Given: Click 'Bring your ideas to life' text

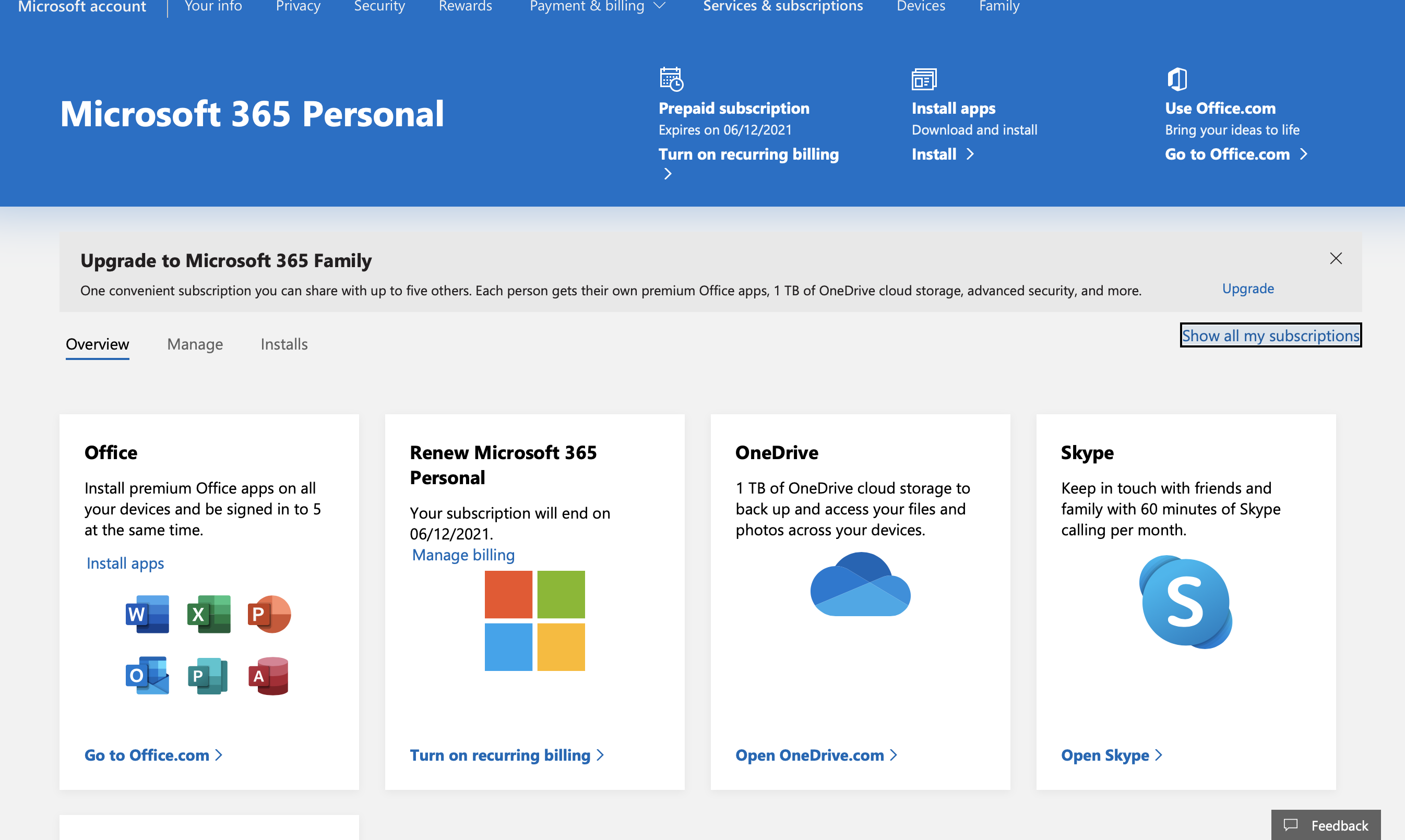Looking at the screenshot, I should [x=1232, y=129].
